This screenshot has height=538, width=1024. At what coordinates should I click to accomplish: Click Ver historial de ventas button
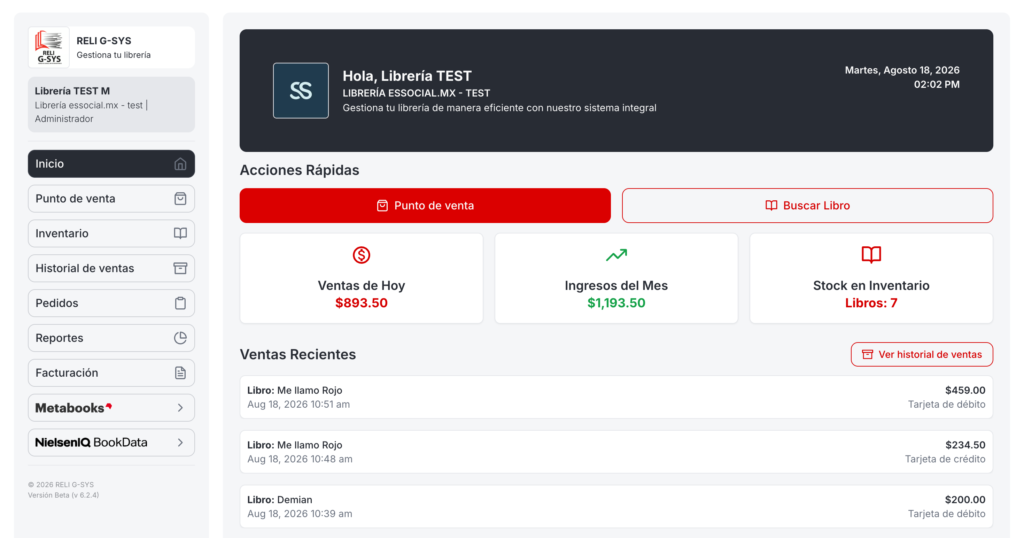pyautogui.click(x=921, y=355)
